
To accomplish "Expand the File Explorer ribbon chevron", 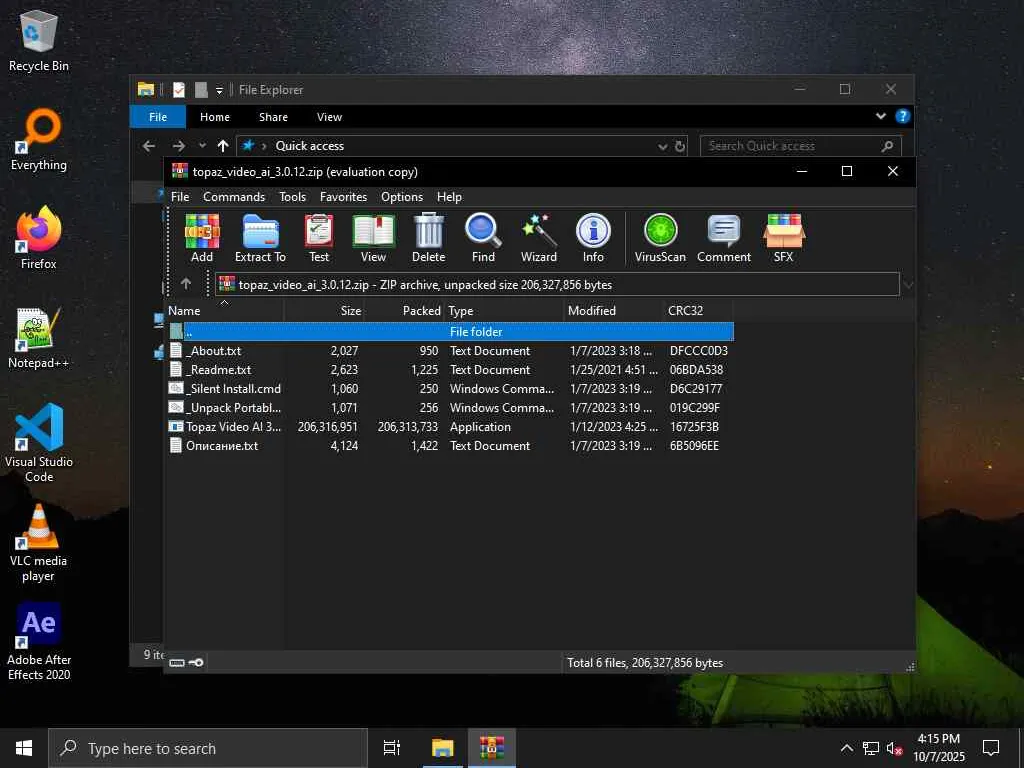I will pos(881,116).
